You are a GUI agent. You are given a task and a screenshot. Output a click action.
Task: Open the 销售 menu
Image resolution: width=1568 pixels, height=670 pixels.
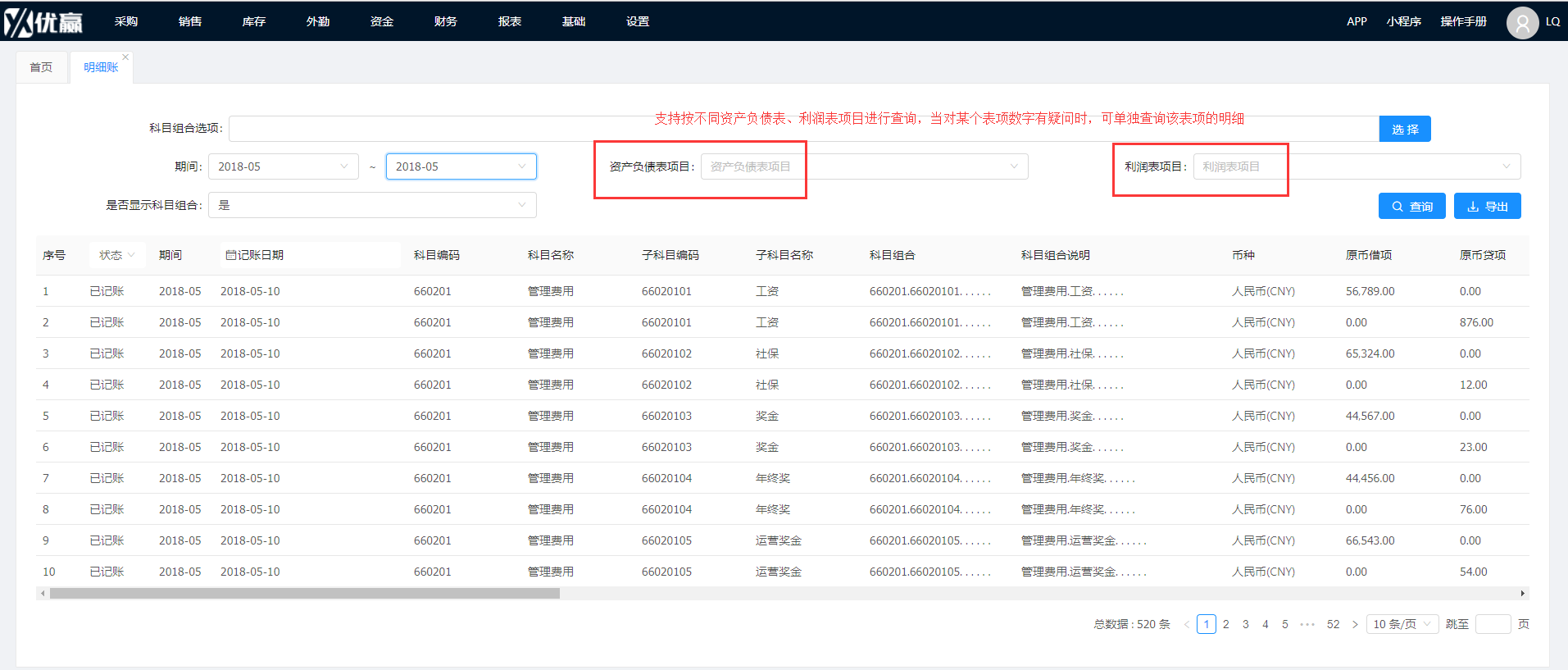coord(190,21)
